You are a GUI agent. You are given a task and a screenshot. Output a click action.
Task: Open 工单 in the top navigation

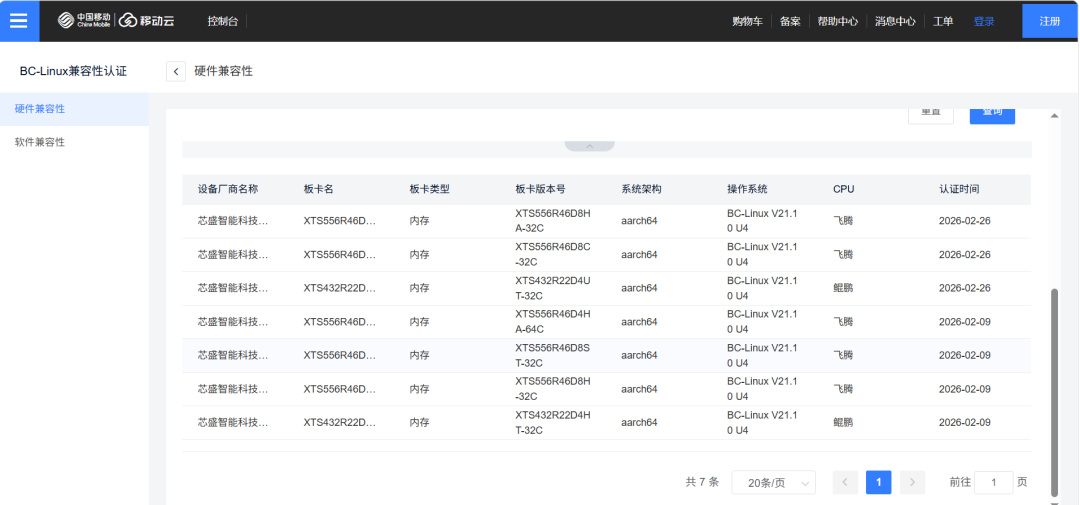(943, 21)
